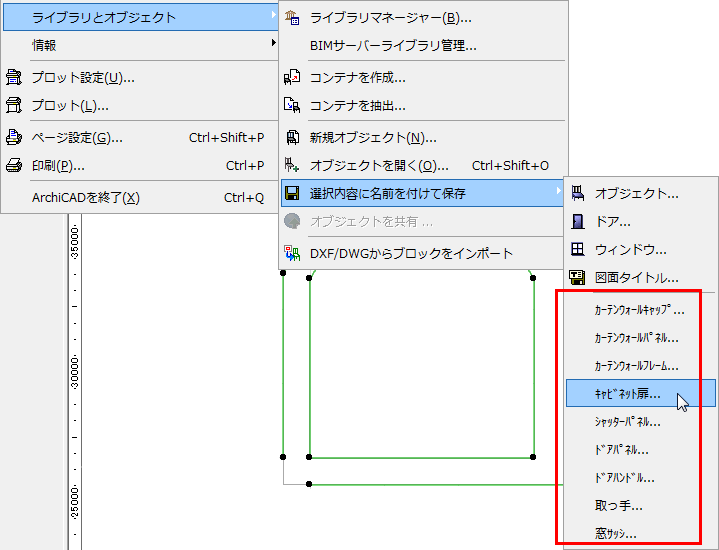
Task: Select カーテンウォールフレーム... entry
Action: (x=641, y=366)
